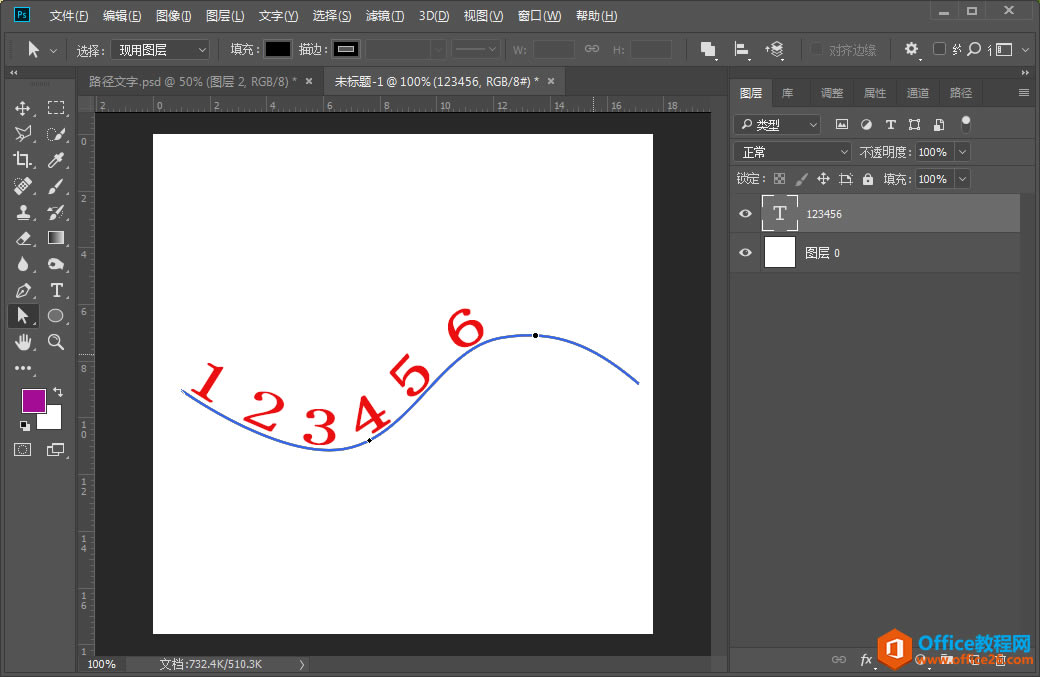Viewport: 1040px width, 677px height.
Task: Select the Pen tool
Action: 23,290
